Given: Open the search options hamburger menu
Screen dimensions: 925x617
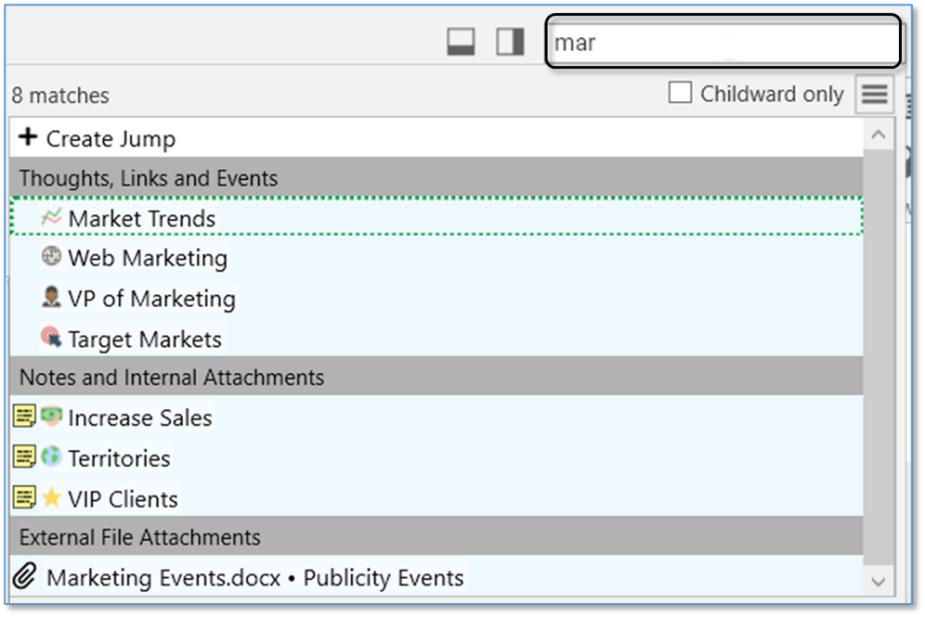Looking at the screenshot, I should pyautogui.click(x=874, y=95).
